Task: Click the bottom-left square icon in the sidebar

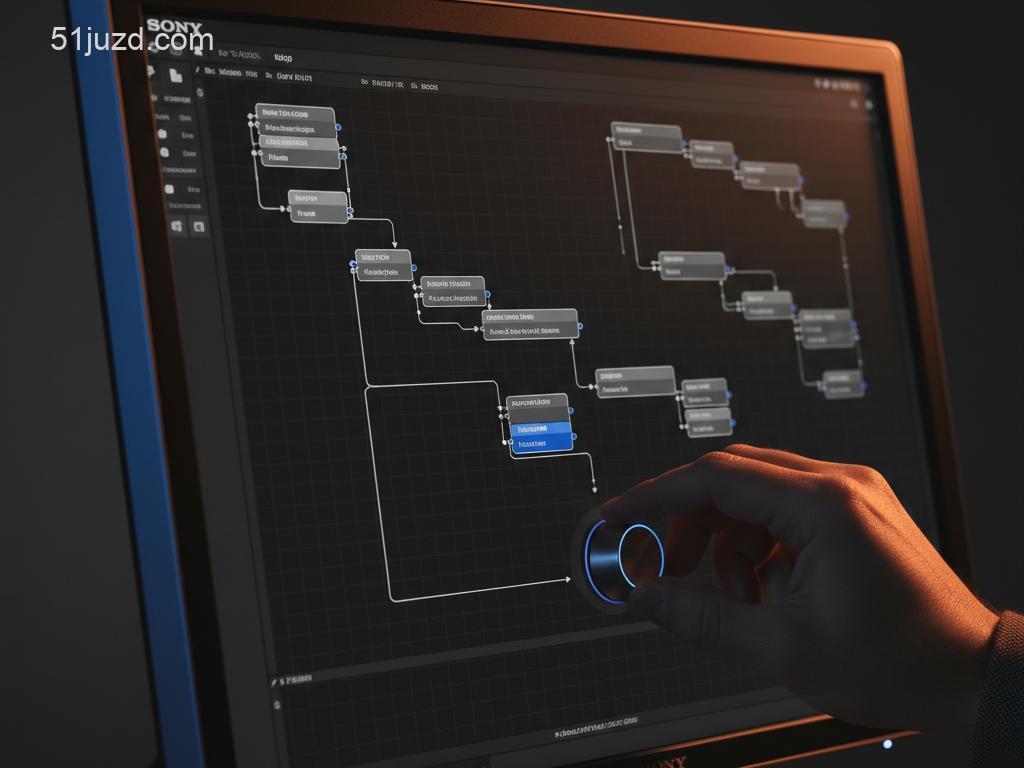Action: (176, 227)
